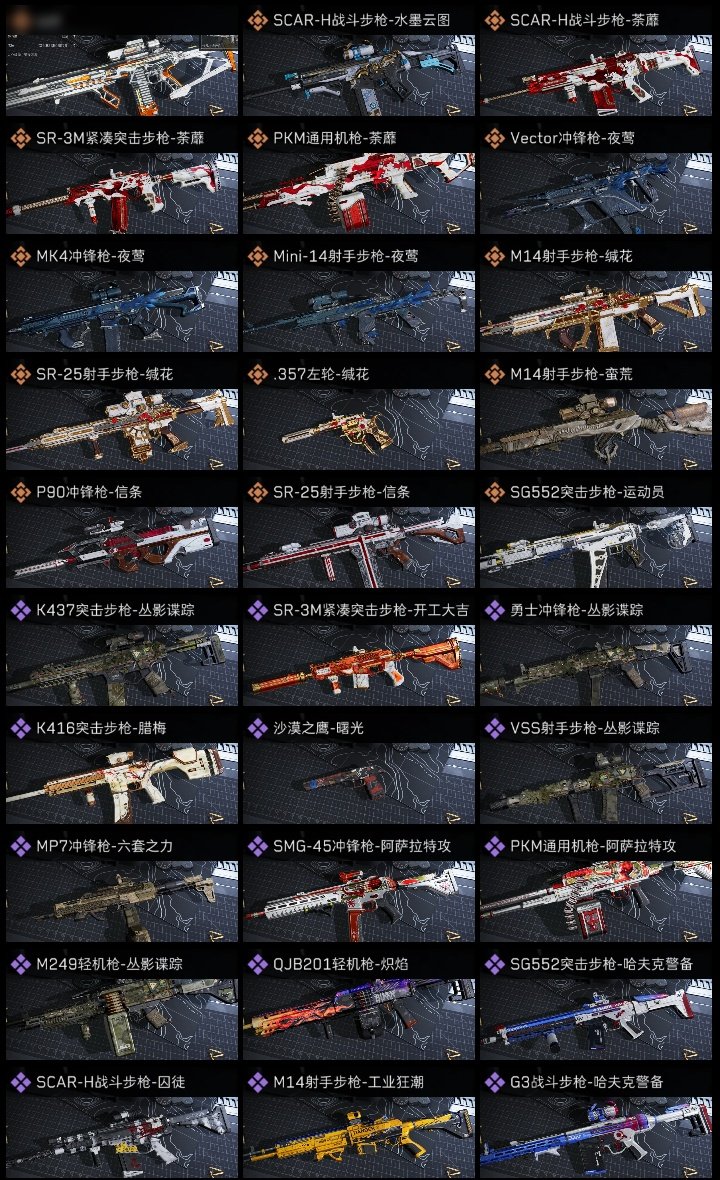Click the orange rarity icon beside P90冲锋枪-信条

click(x=20, y=492)
